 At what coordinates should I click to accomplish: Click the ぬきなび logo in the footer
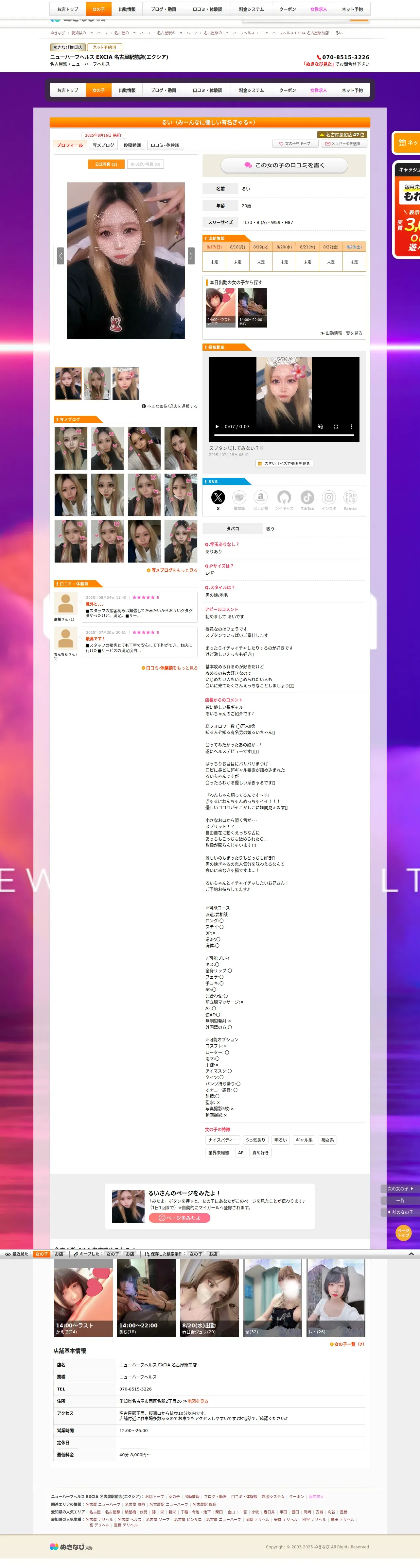(x=71, y=1547)
